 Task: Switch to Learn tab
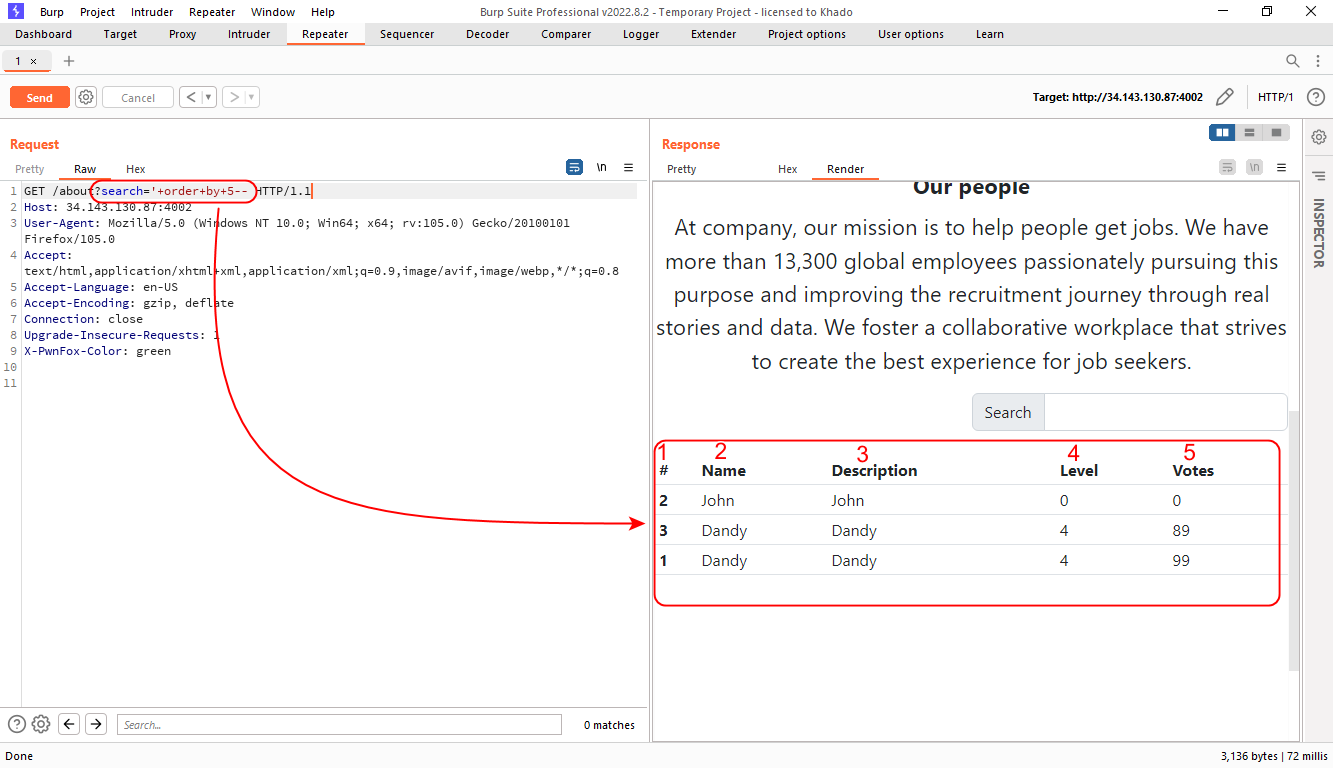[989, 34]
